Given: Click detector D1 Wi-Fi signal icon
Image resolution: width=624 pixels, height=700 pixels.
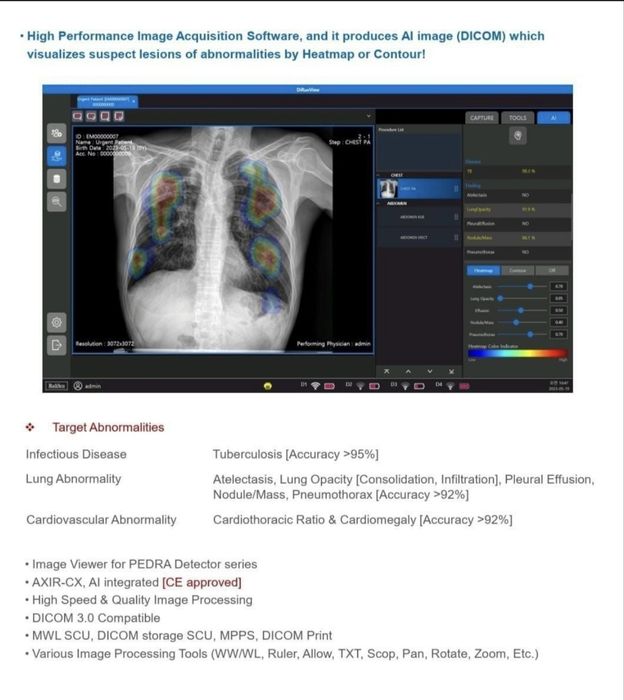Looking at the screenshot, I should [316, 386].
